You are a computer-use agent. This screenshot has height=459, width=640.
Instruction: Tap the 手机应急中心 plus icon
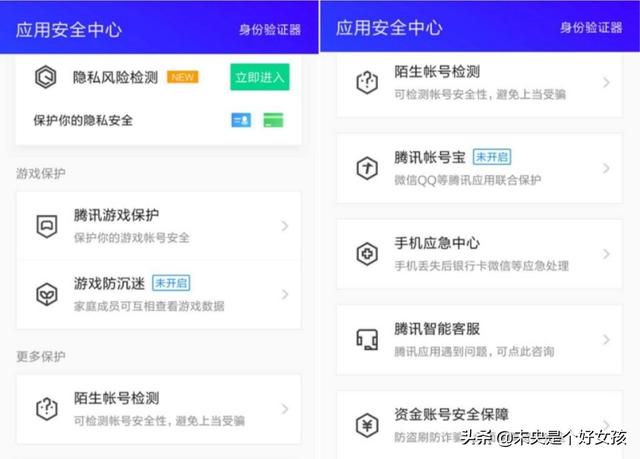(x=367, y=254)
